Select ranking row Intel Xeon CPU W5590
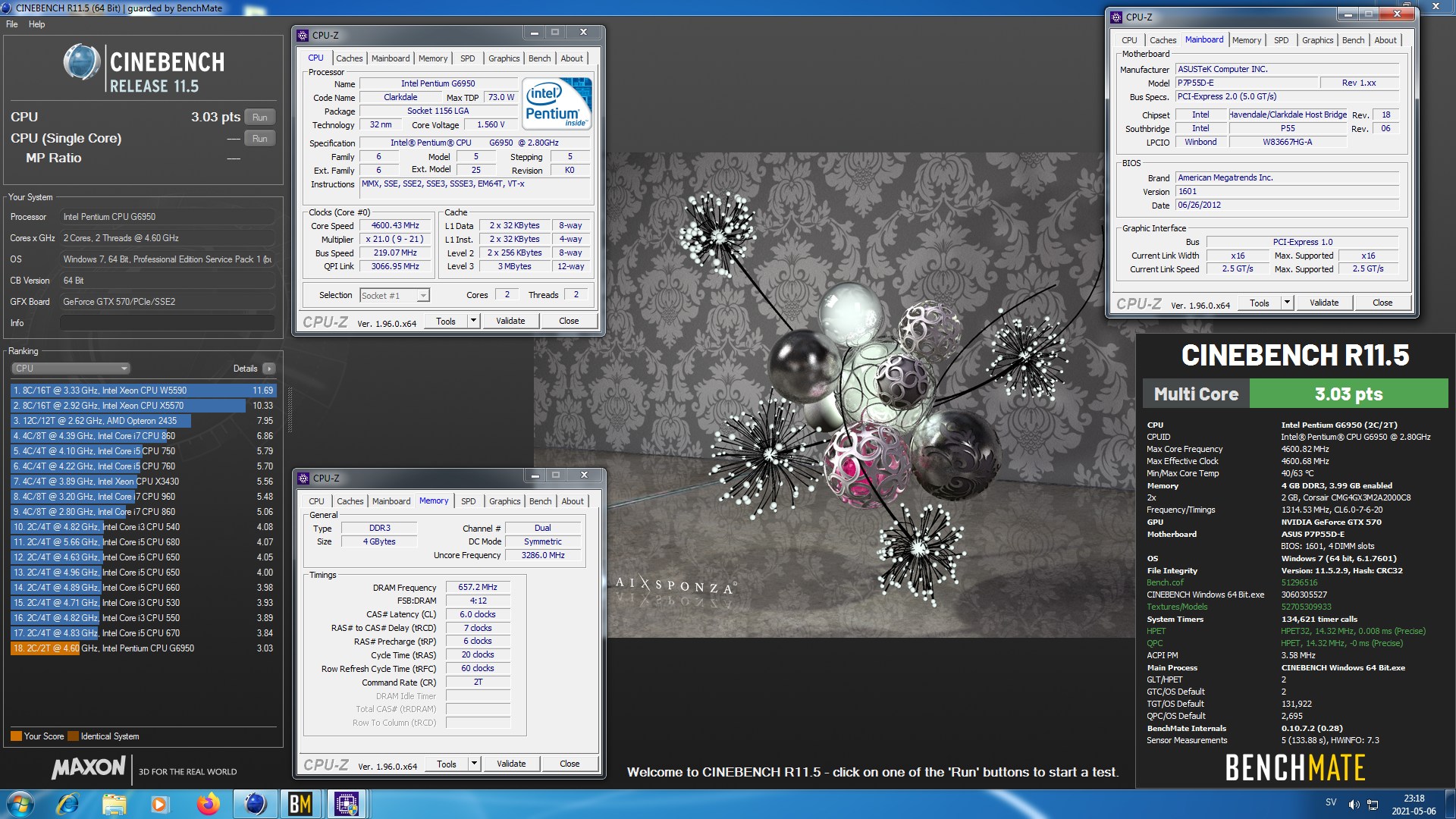This screenshot has width=1456, height=819. [143, 391]
